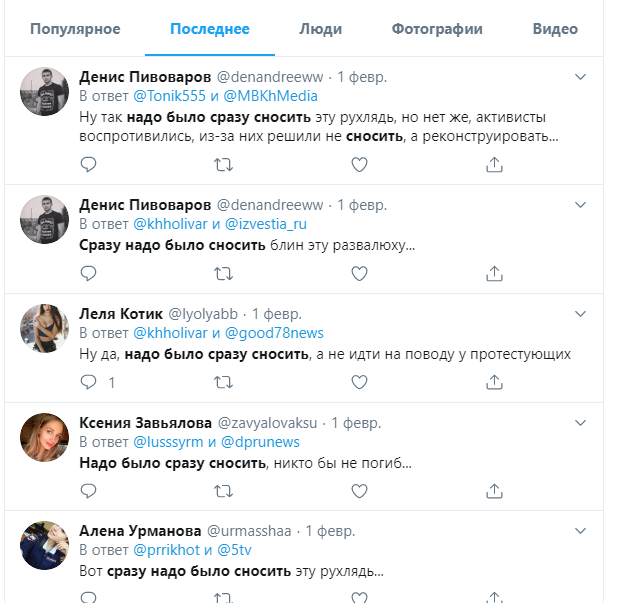Viewport: 625px width, 603px height.
Task: Like the first Денис Пивоваров tweet
Action: click(x=360, y=165)
